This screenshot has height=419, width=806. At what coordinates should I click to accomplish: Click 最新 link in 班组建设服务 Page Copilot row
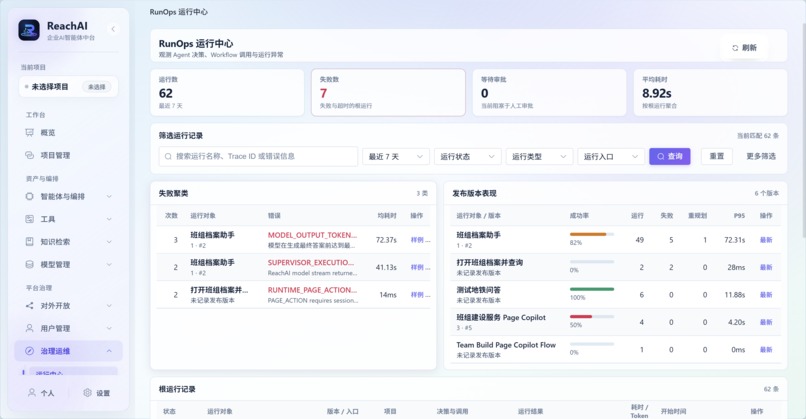point(766,322)
